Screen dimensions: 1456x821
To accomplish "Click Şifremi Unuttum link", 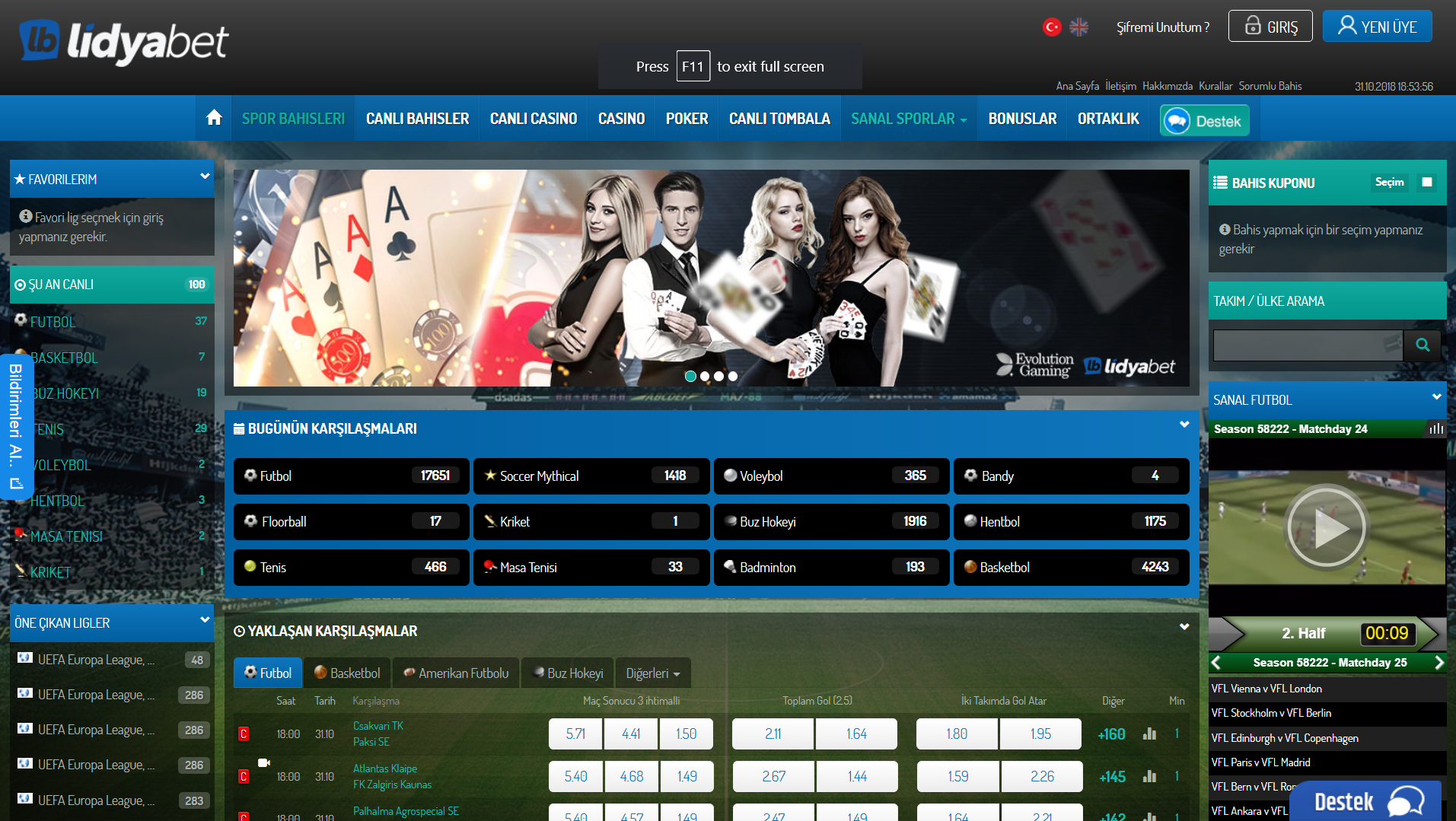I will pyautogui.click(x=1163, y=27).
